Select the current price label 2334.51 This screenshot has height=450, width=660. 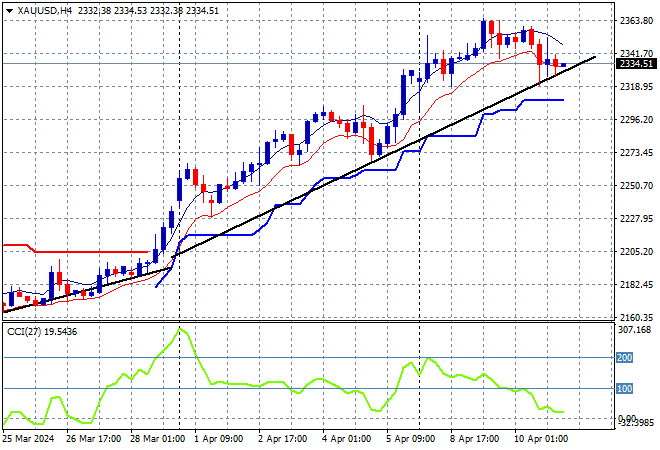coord(636,64)
